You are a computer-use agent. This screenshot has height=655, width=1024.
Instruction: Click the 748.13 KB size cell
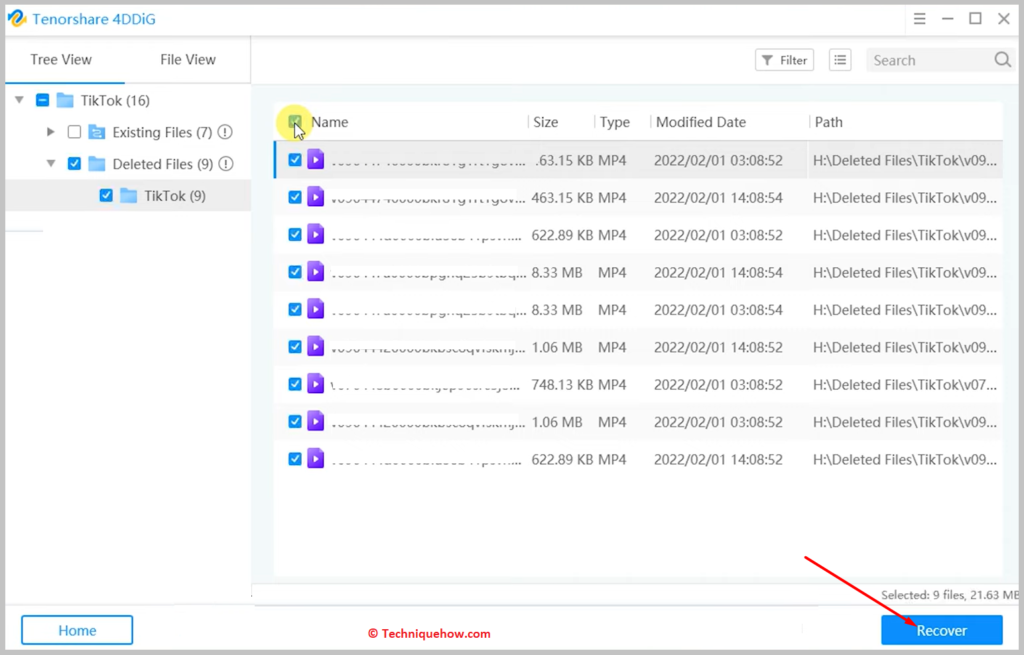[x=562, y=385]
